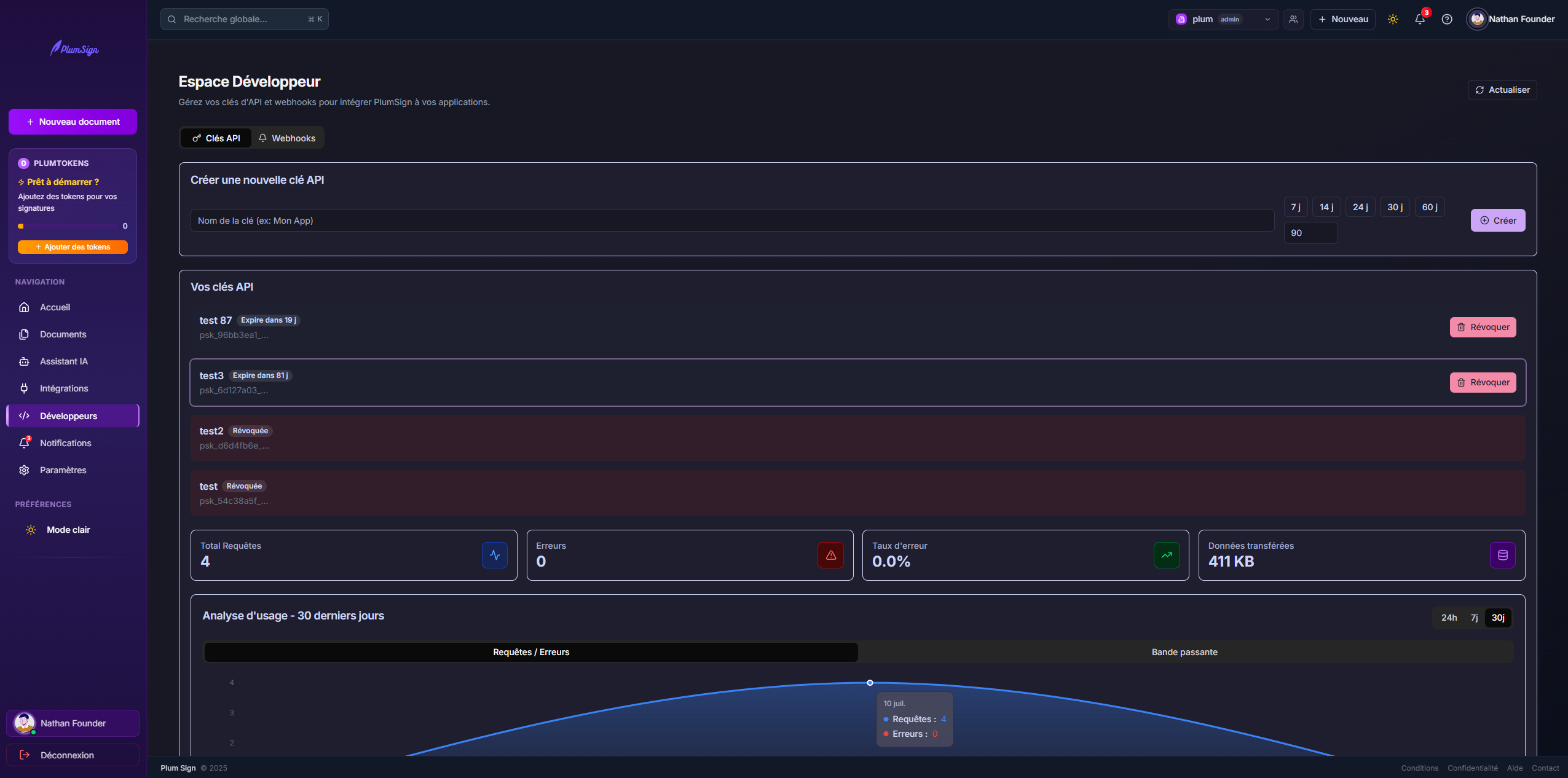Click Nouveau document button
The image size is (1568, 778).
73,122
